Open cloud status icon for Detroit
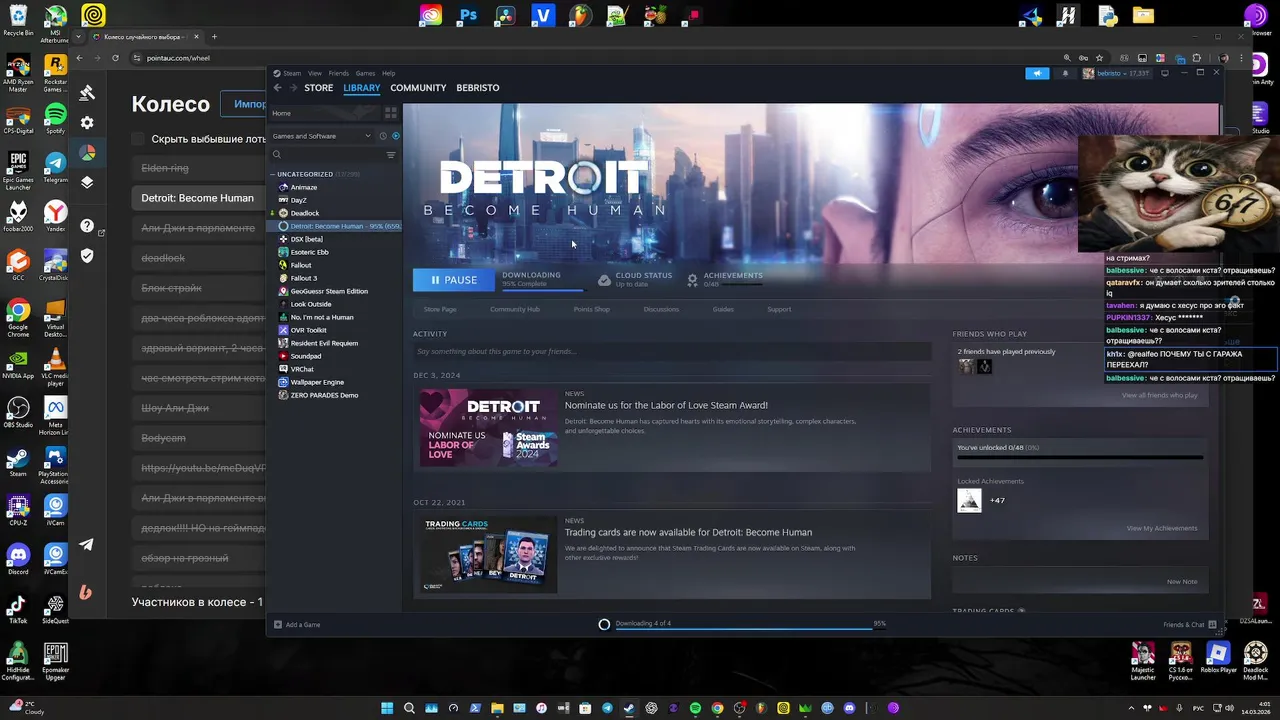This screenshot has height=720, width=1280. click(x=604, y=280)
